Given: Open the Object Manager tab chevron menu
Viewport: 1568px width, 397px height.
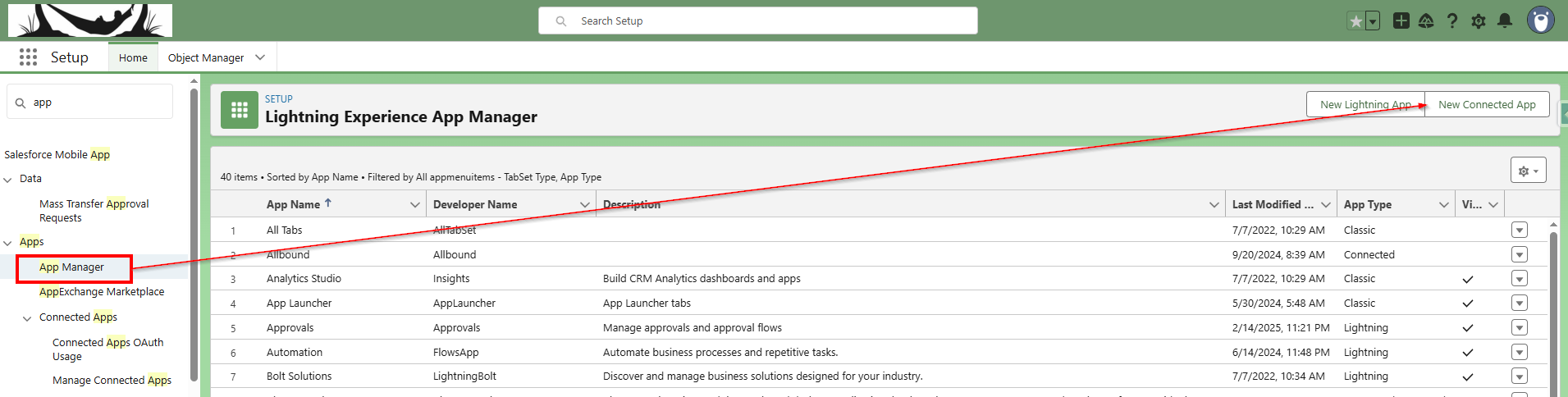Looking at the screenshot, I should tap(260, 57).
